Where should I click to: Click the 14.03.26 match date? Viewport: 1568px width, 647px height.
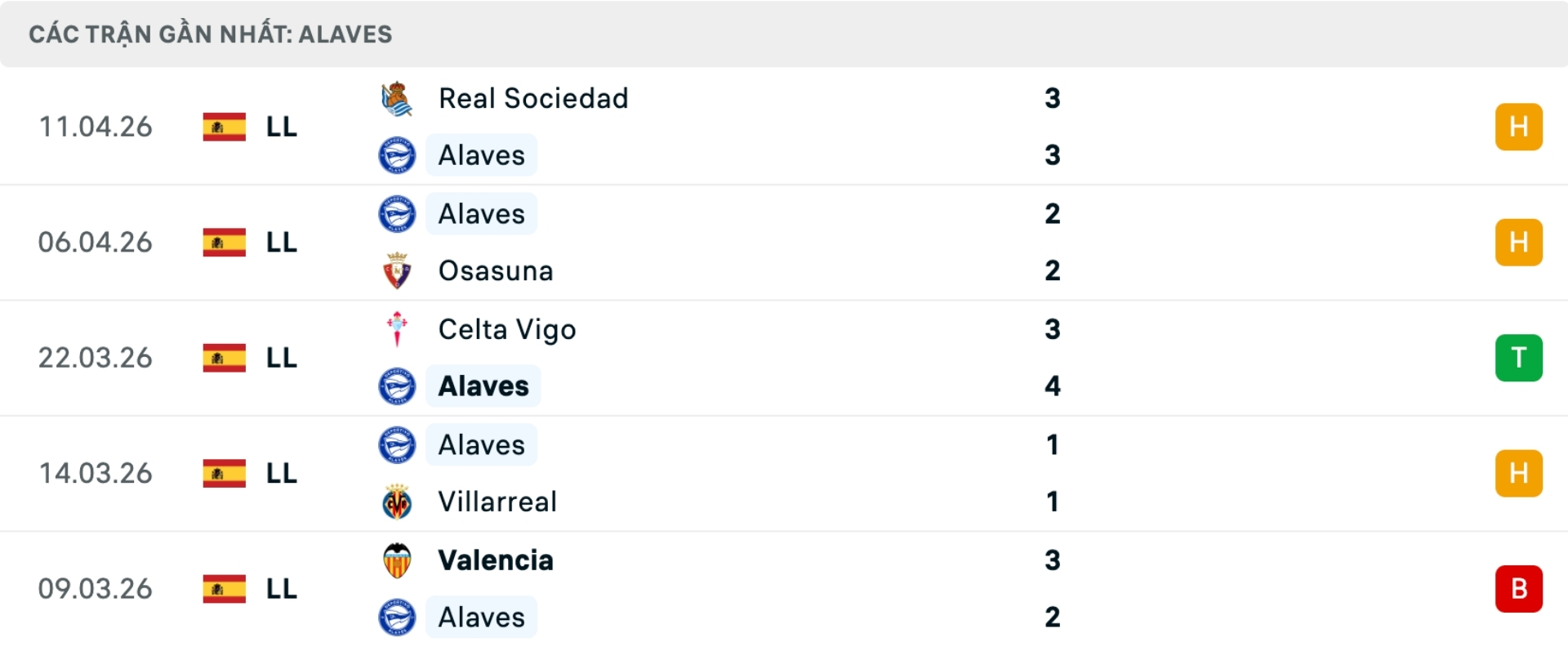pyautogui.click(x=96, y=473)
